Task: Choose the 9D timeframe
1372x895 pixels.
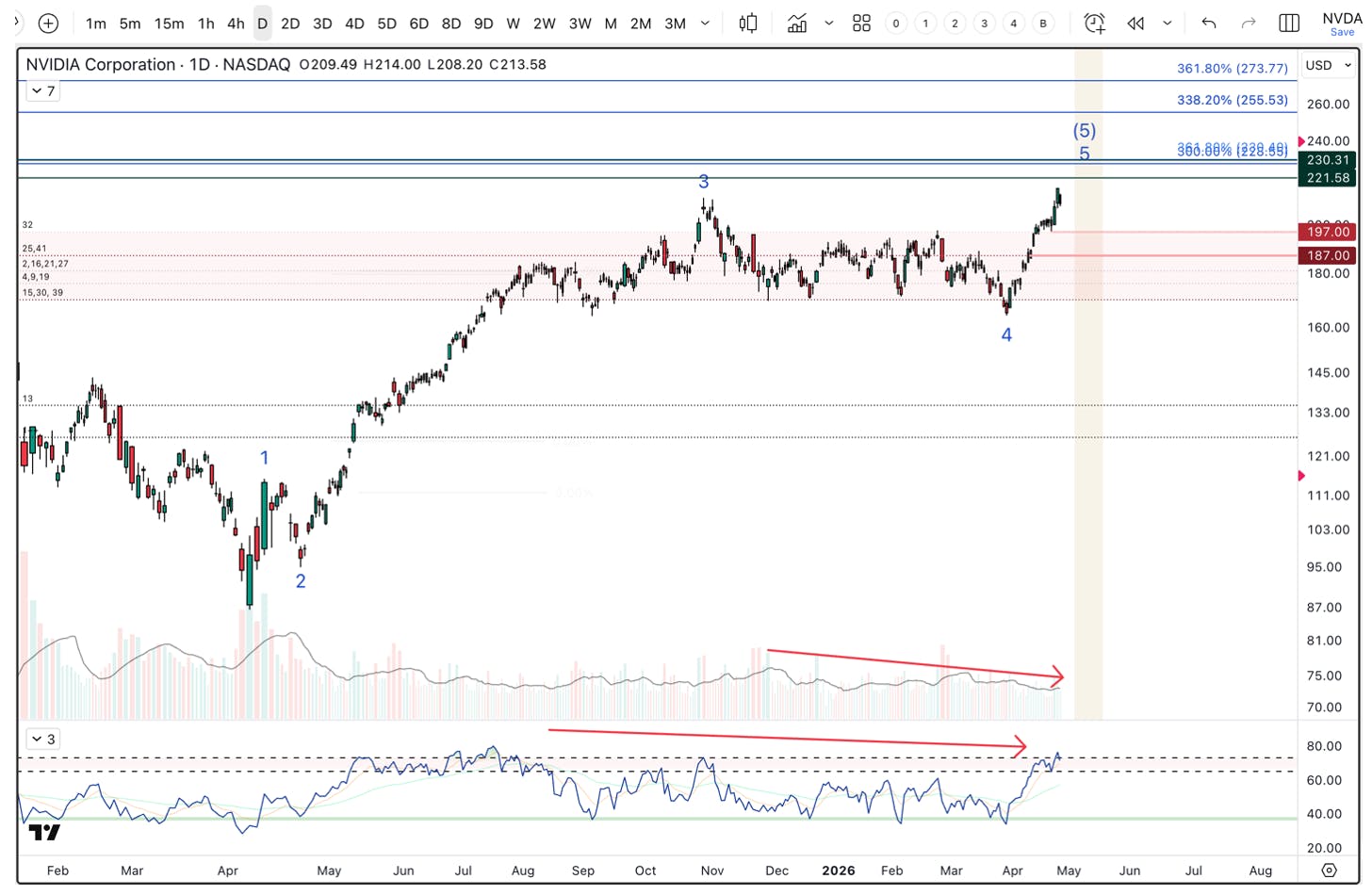Action: pos(483,24)
